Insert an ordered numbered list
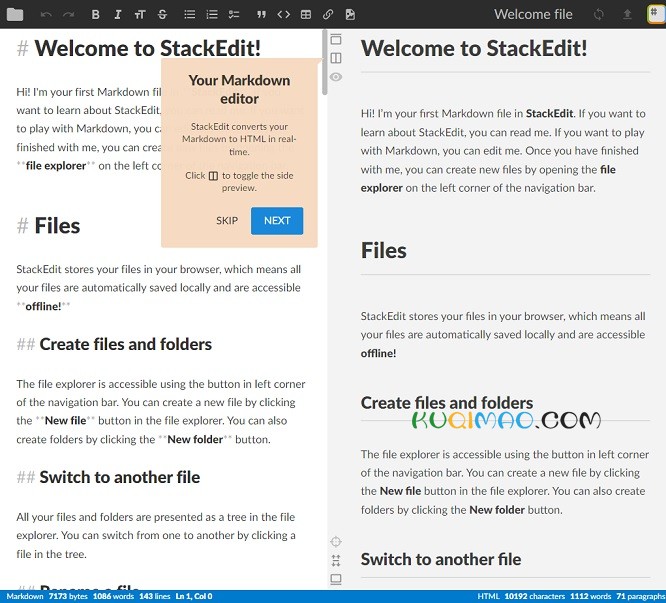 tap(212, 14)
